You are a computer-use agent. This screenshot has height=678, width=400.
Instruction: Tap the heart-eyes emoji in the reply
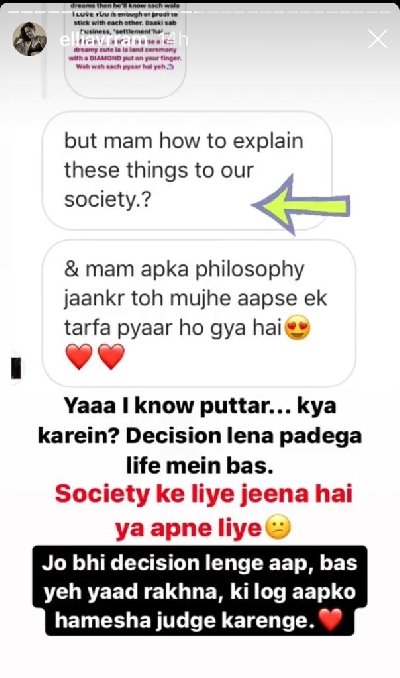point(298,328)
